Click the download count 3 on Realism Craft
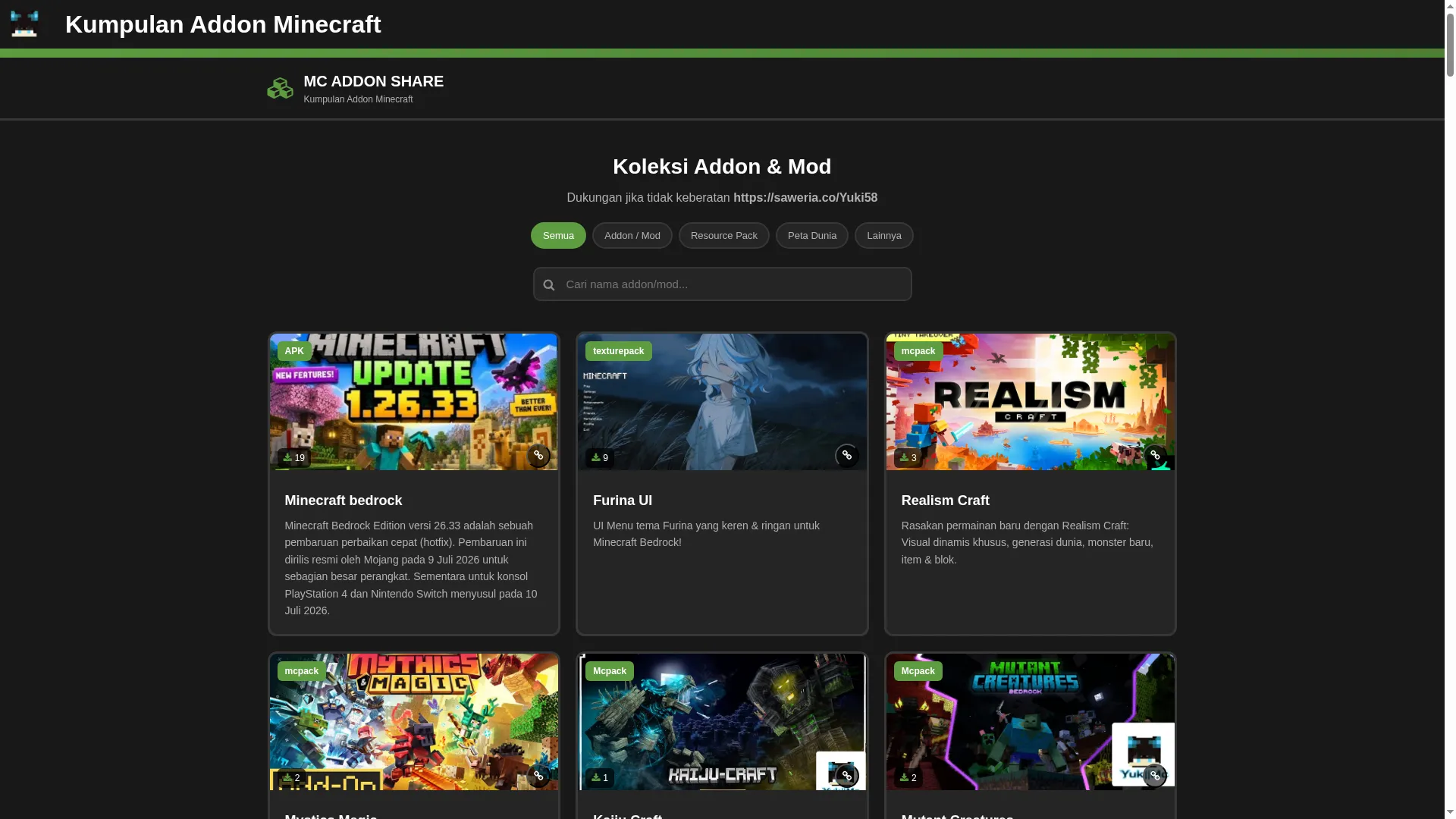Screen dimensions: 1456x819 [x=908, y=458]
